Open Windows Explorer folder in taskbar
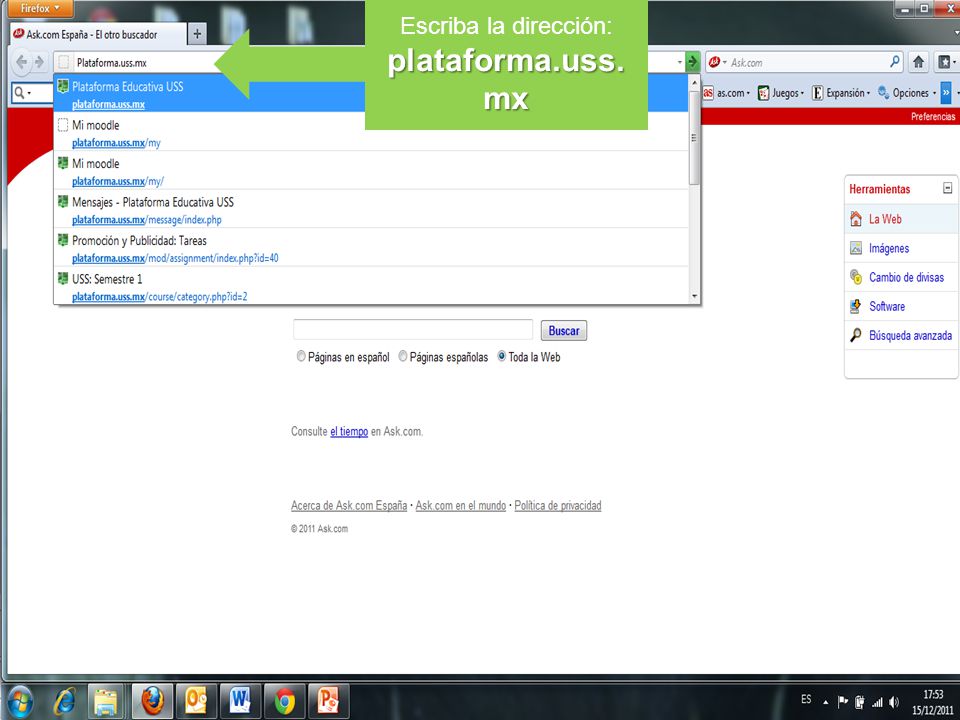960x720 pixels. (x=106, y=702)
